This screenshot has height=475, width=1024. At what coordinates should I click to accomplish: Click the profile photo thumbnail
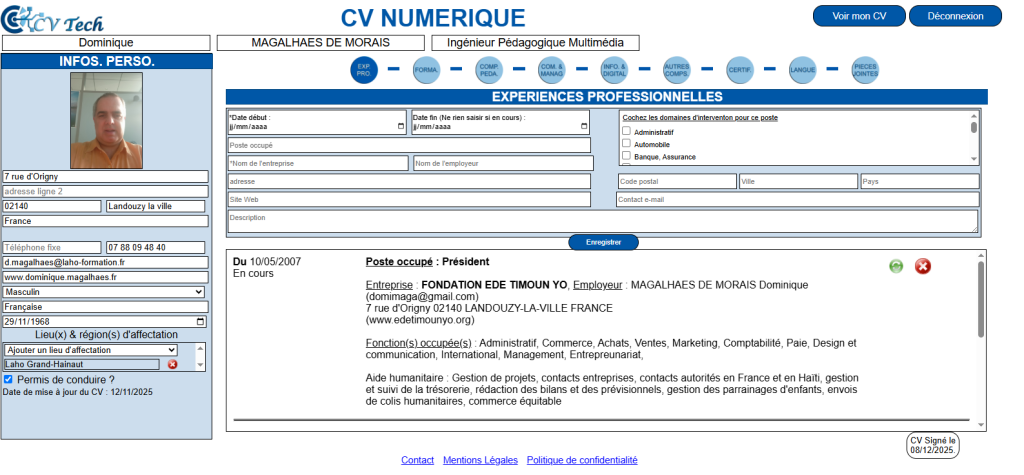tap(106, 121)
